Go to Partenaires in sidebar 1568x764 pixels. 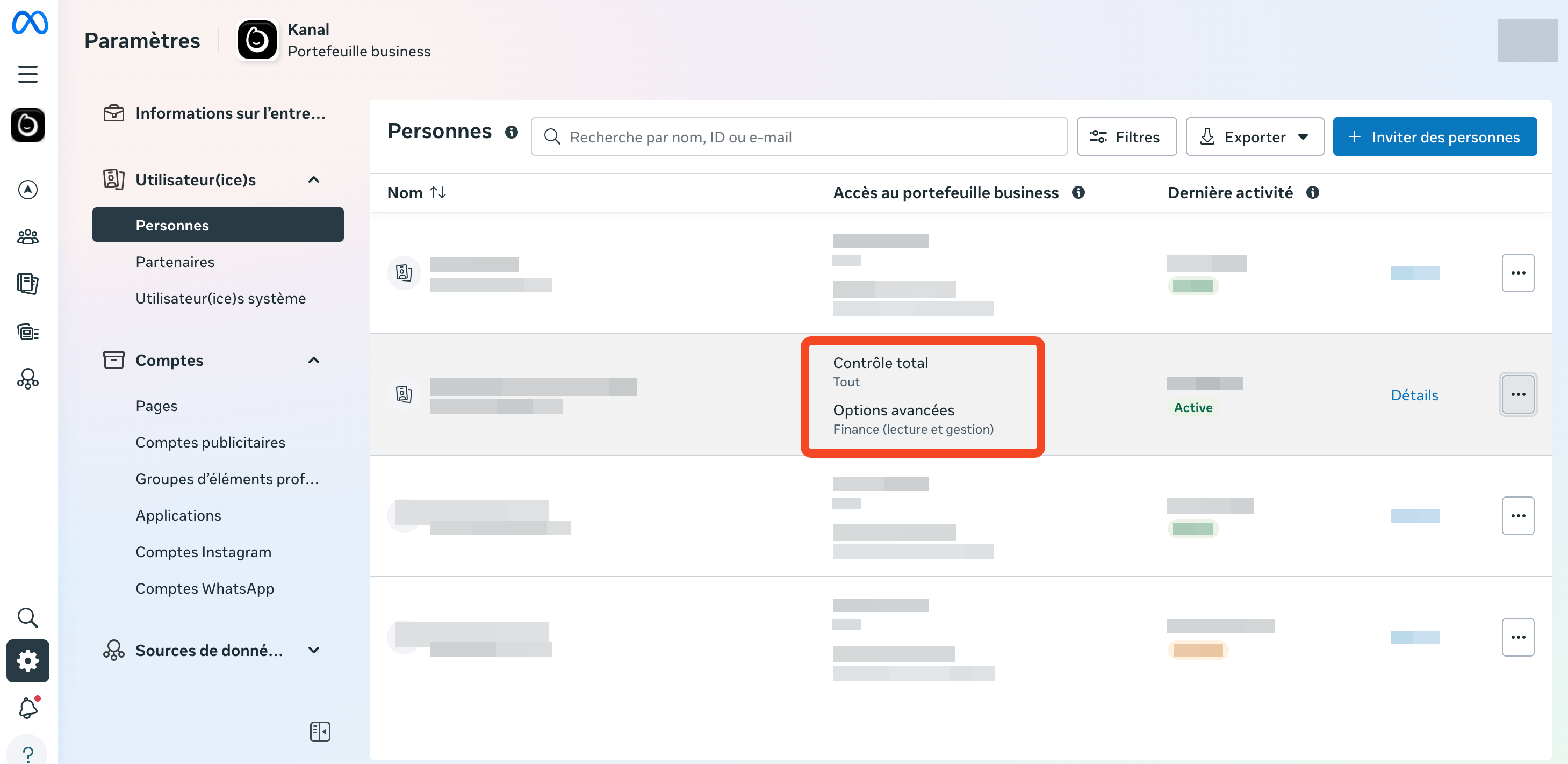pyautogui.click(x=175, y=262)
